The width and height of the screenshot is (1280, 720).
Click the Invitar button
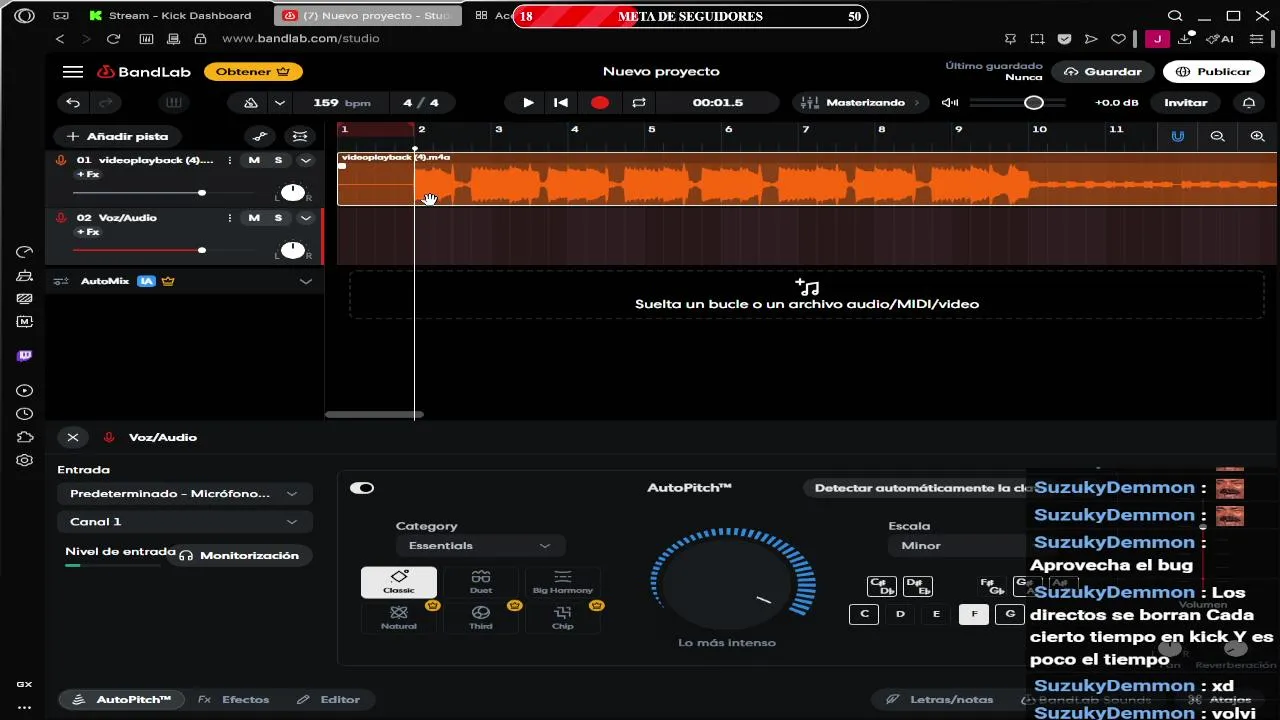[x=1185, y=103]
